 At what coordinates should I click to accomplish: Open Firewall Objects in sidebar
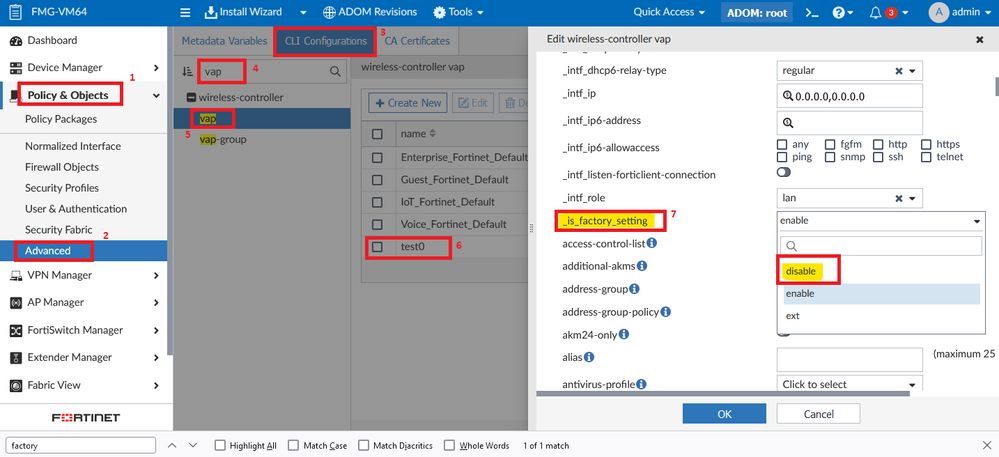62,167
